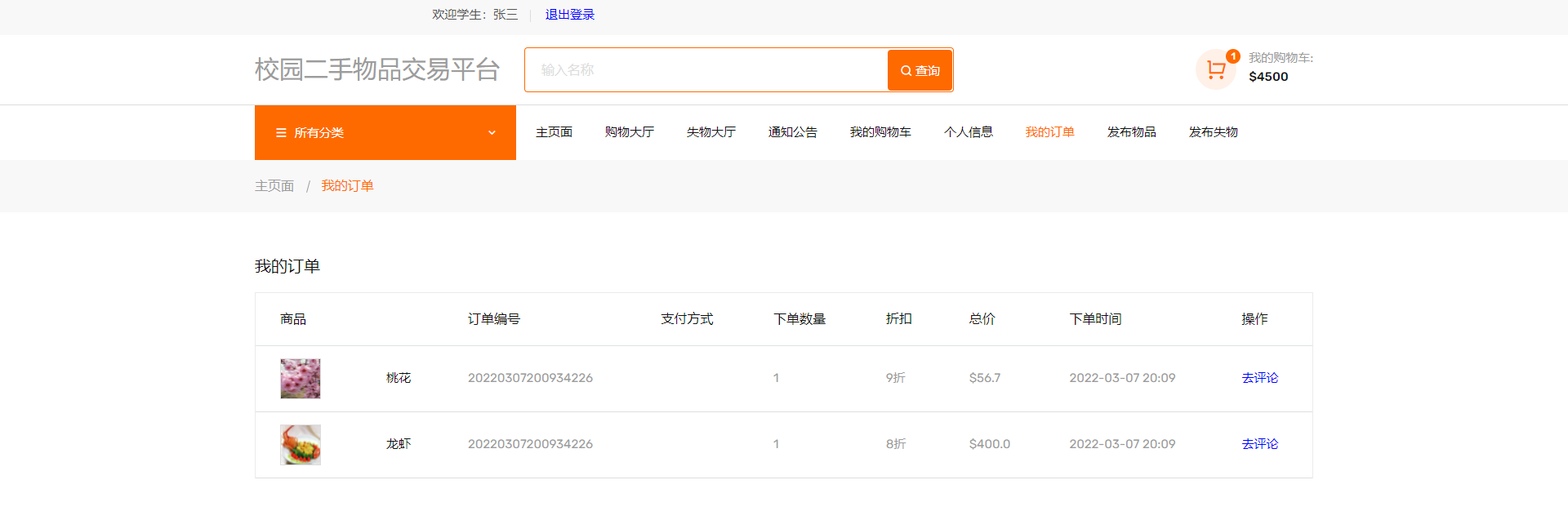Focus the 输入名称 search field
1568x520 pixels.
[x=706, y=70]
